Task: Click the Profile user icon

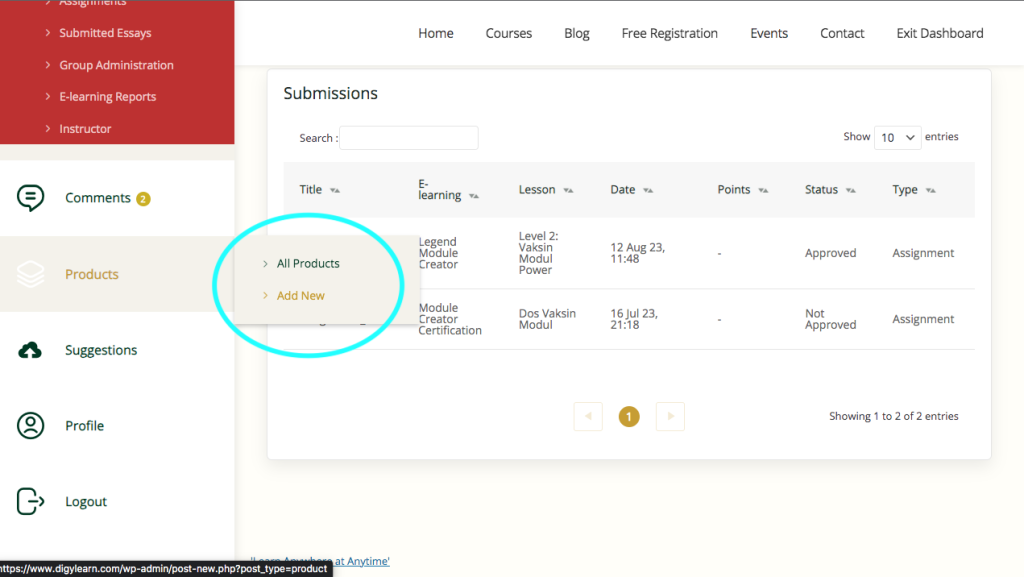Action: click(31, 426)
